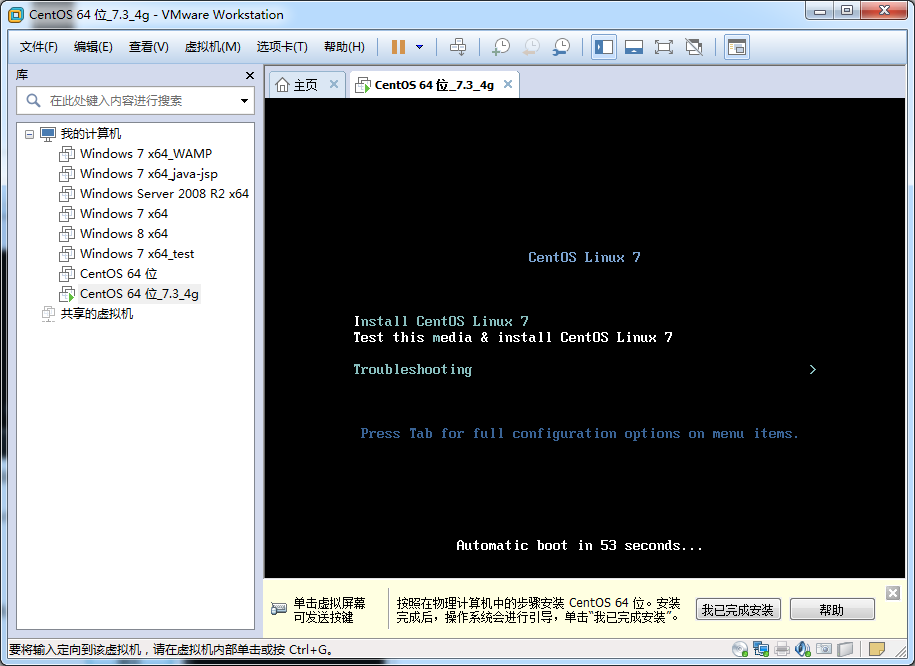Image resolution: width=915 pixels, height=666 pixels.
Task: Click the keyboard icon in hint bar
Action: [279, 609]
